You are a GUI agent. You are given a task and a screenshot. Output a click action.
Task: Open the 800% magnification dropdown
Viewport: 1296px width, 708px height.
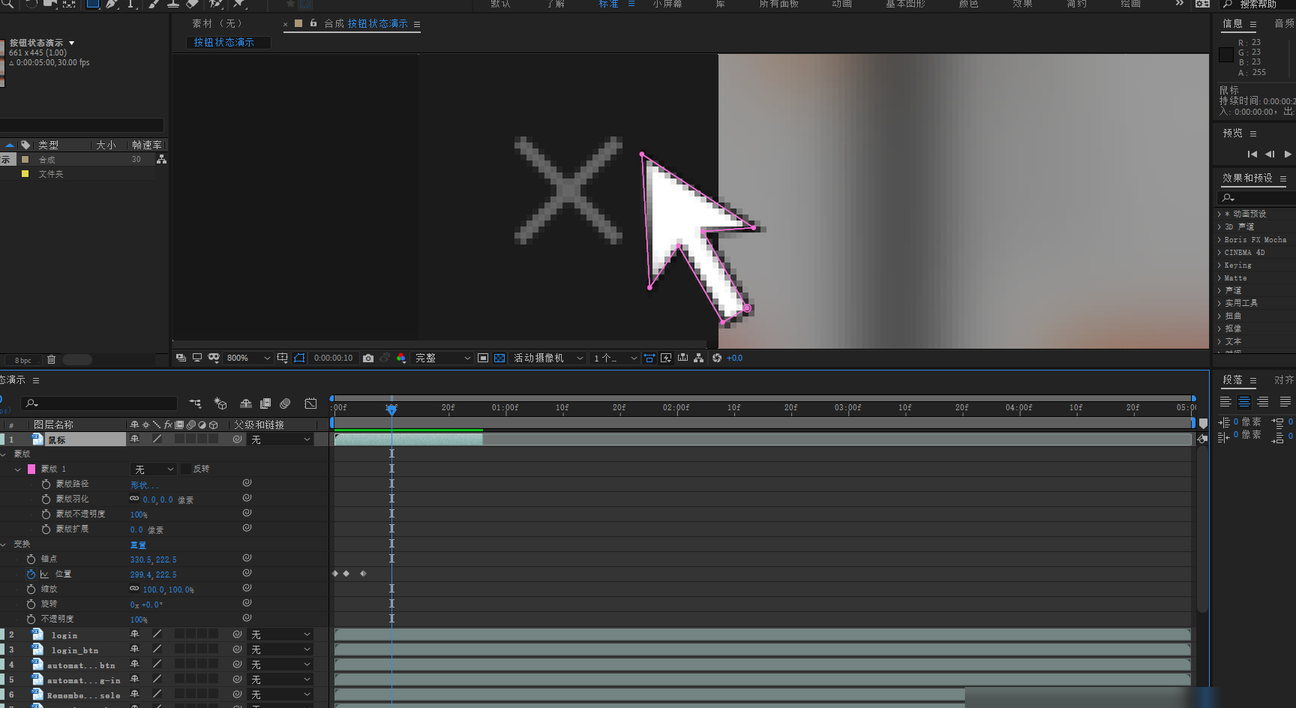pos(248,358)
